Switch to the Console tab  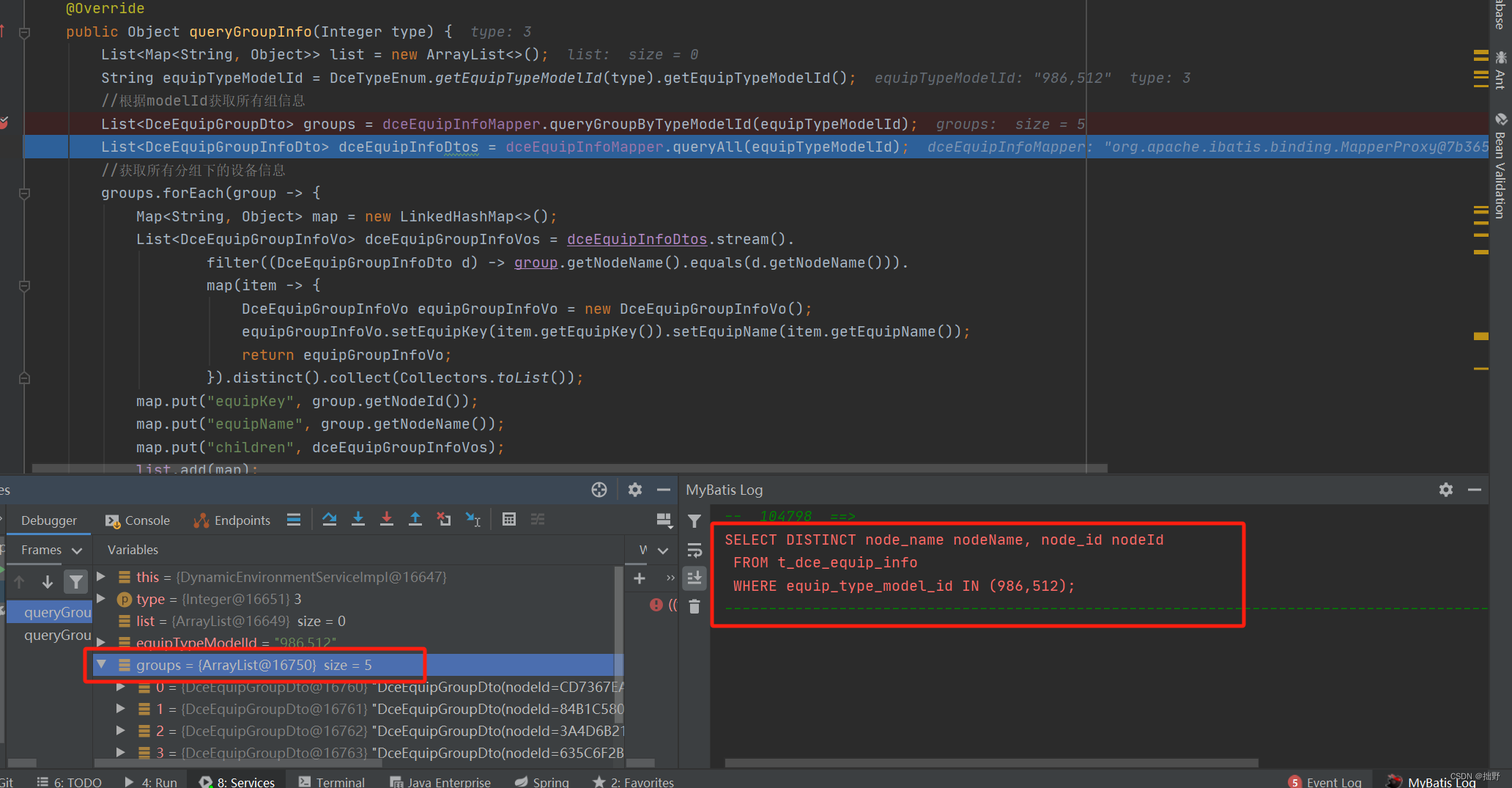(145, 520)
